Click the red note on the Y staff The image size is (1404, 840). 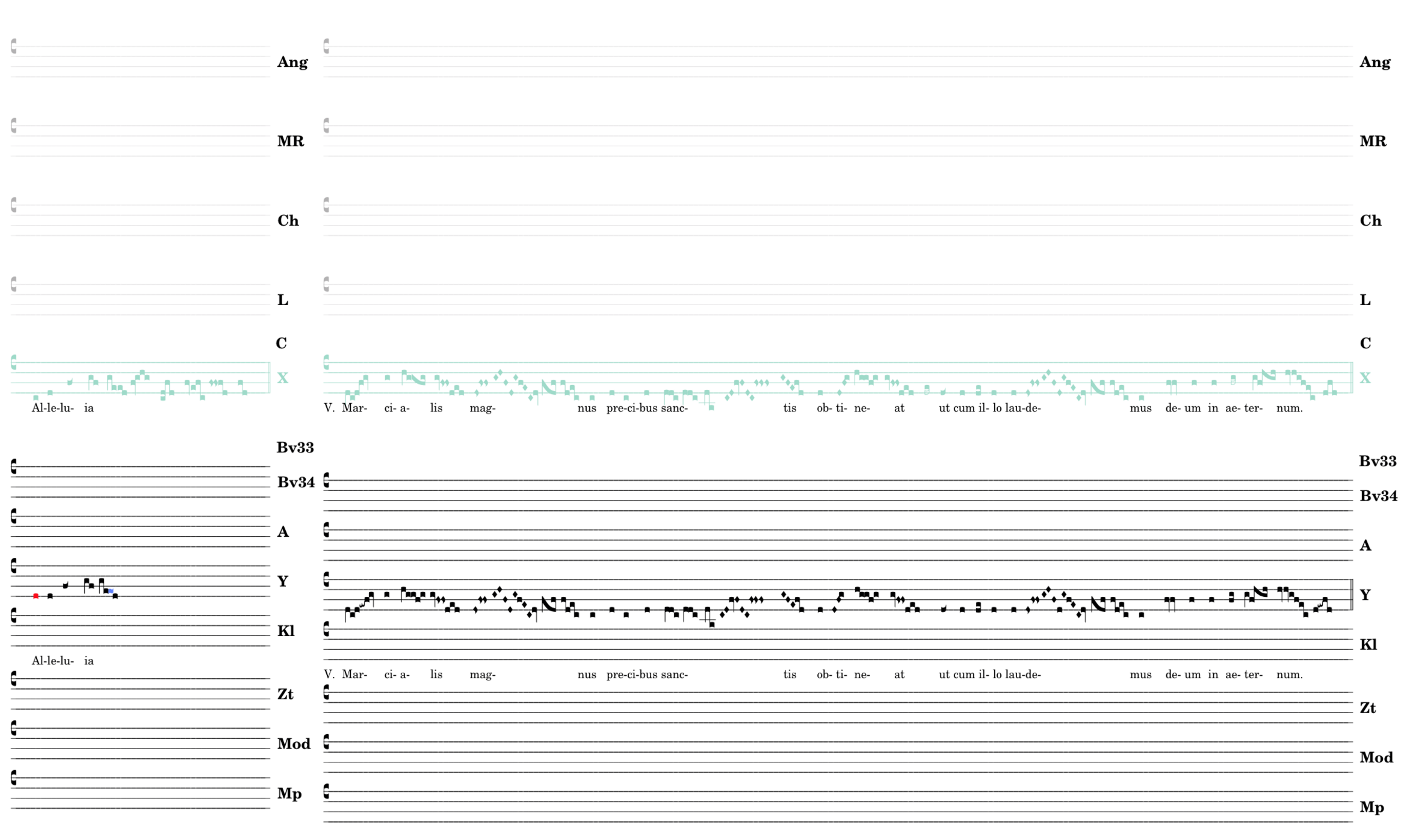point(36,596)
